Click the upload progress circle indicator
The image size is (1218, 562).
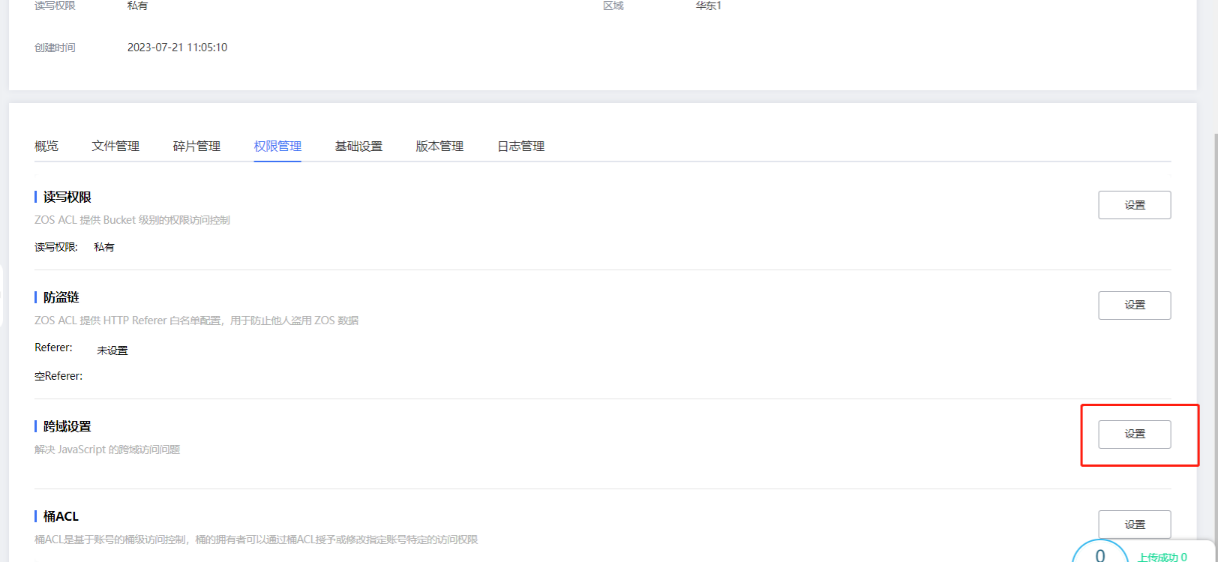(x=1100, y=553)
